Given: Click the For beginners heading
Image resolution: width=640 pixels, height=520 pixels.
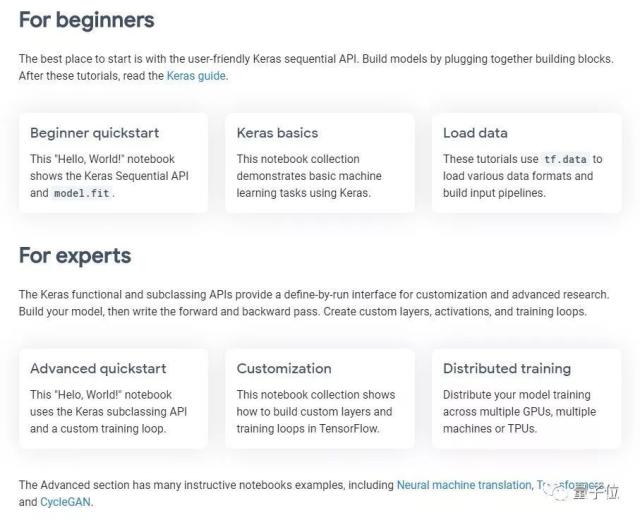Looking at the screenshot, I should tap(87, 20).
